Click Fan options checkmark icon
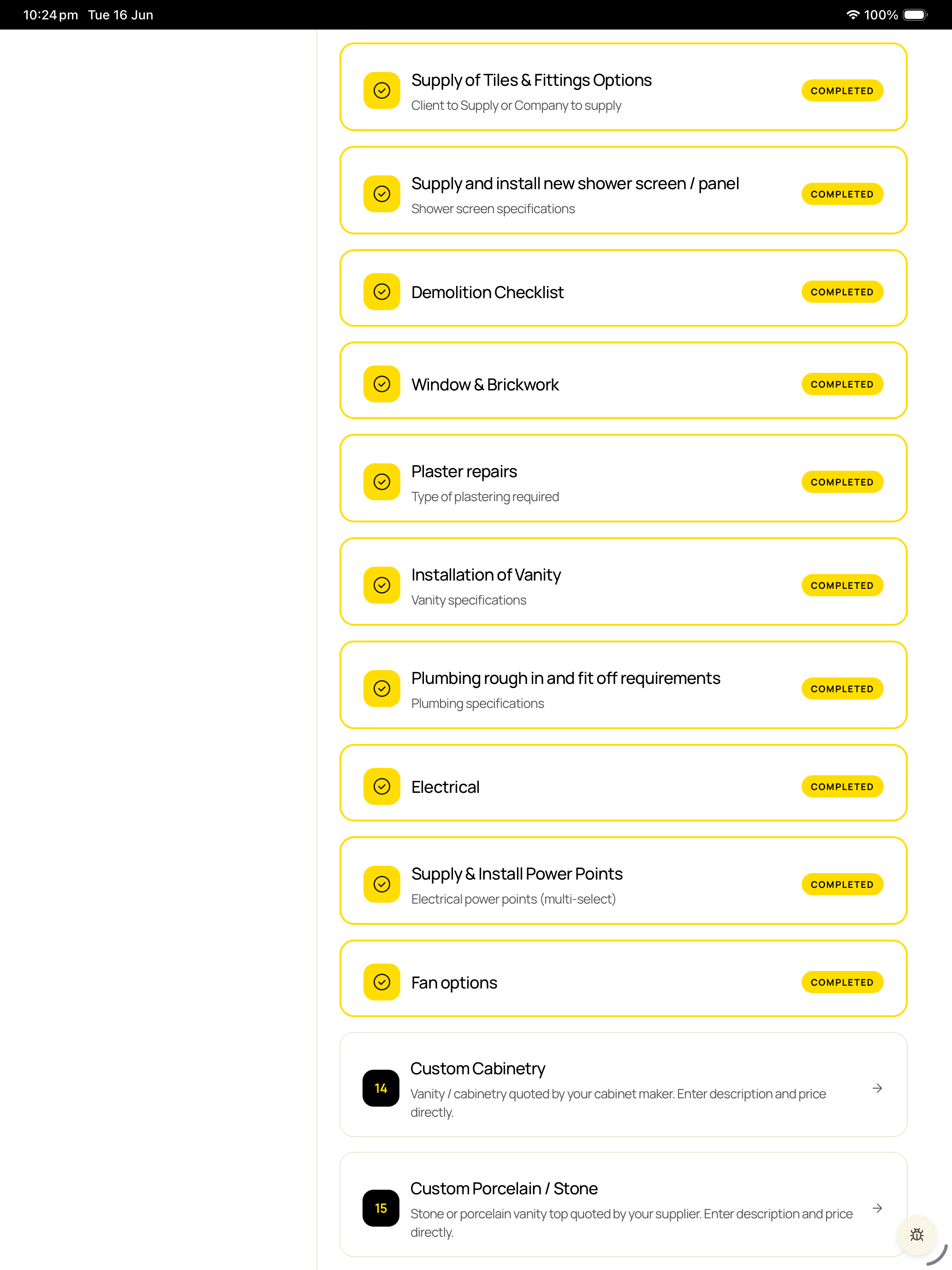 point(381,982)
